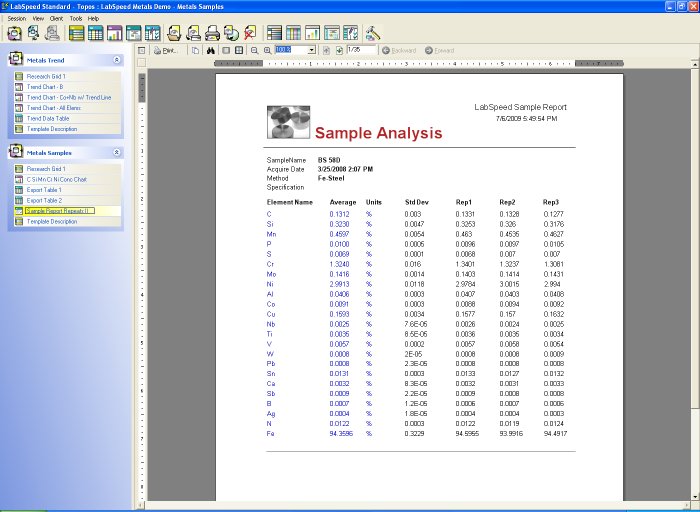Open the zoom percentage dropdown
The width and height of the screenshot is (700, 512).
click(x=312, y=50)
